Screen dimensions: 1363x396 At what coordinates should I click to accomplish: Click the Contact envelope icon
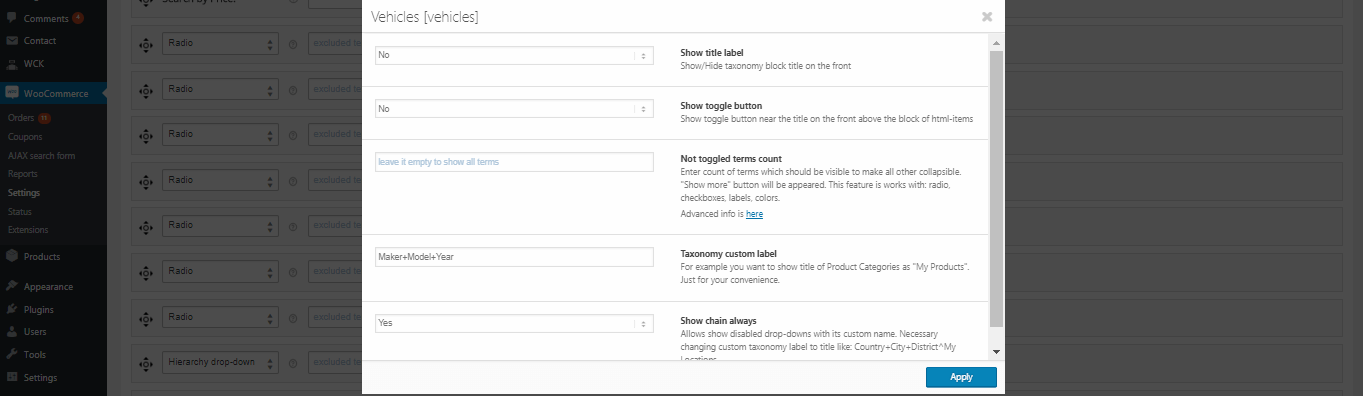pos(12,41)
